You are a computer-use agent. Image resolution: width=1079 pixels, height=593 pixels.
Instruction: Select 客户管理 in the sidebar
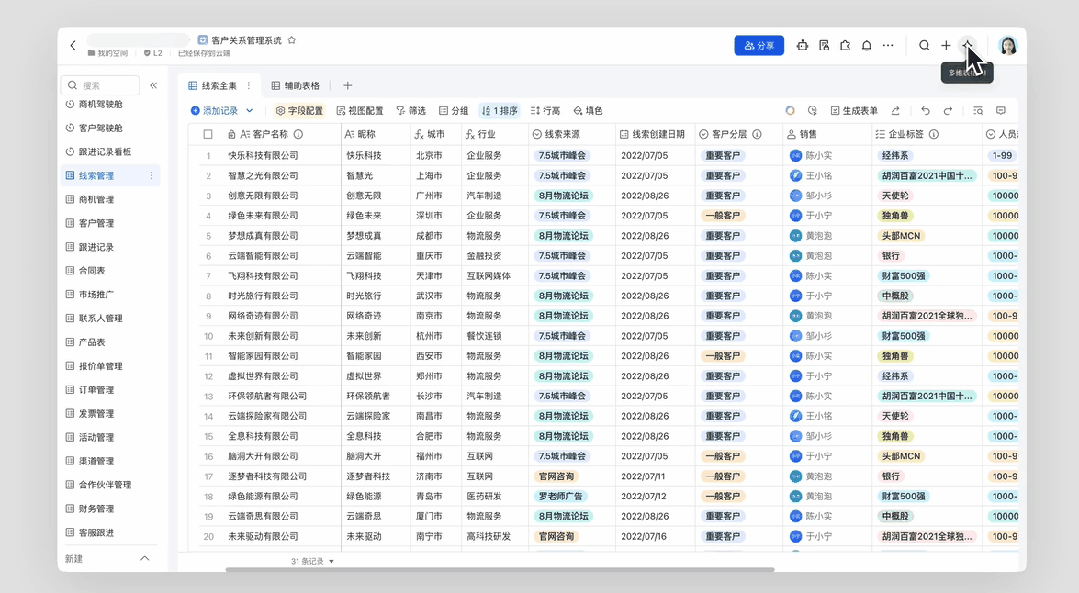point(96,223)
